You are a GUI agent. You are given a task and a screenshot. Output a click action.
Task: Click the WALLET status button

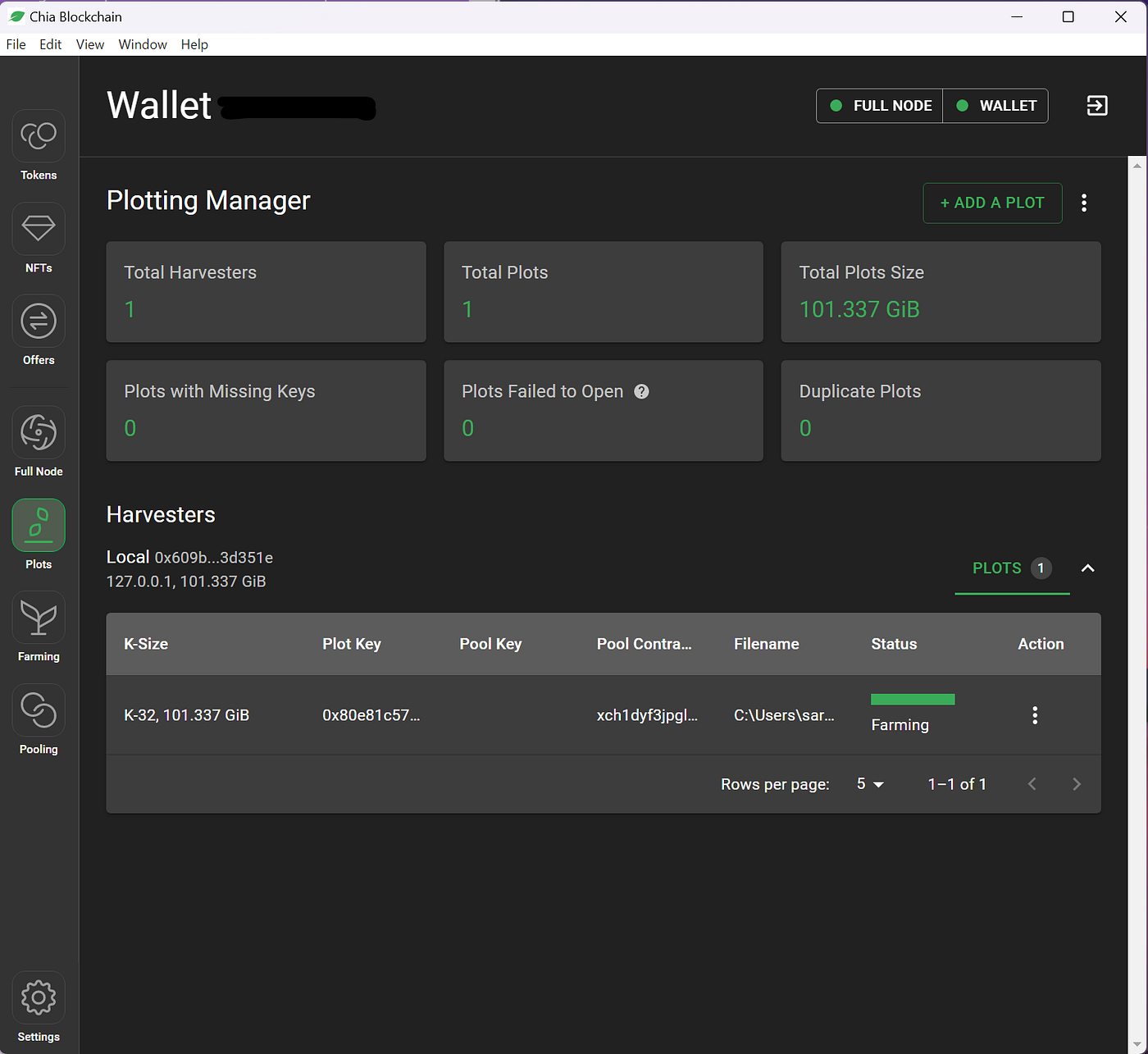995,106
